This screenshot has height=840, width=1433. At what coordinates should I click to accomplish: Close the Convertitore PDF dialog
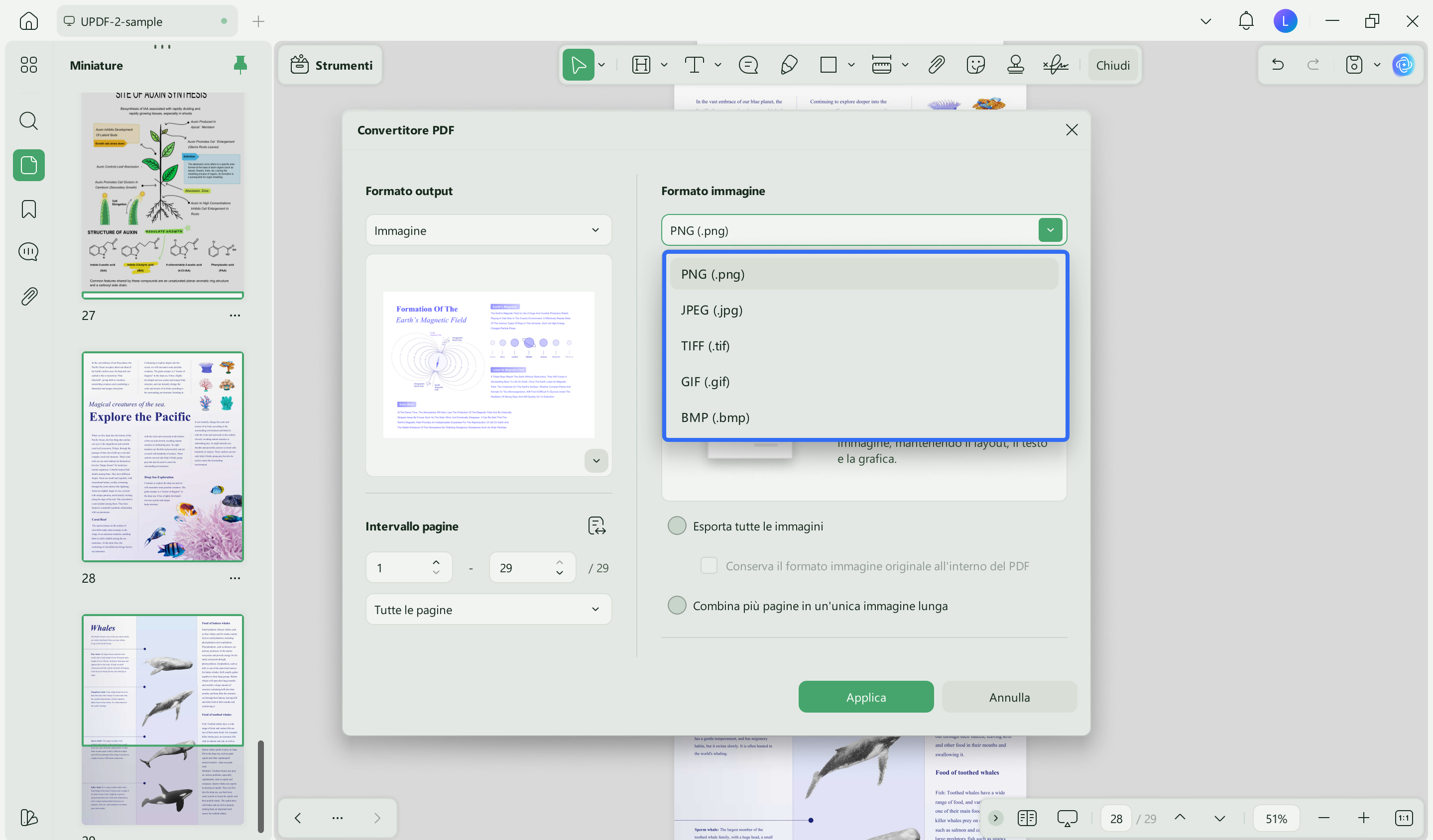coord(1072,129)
